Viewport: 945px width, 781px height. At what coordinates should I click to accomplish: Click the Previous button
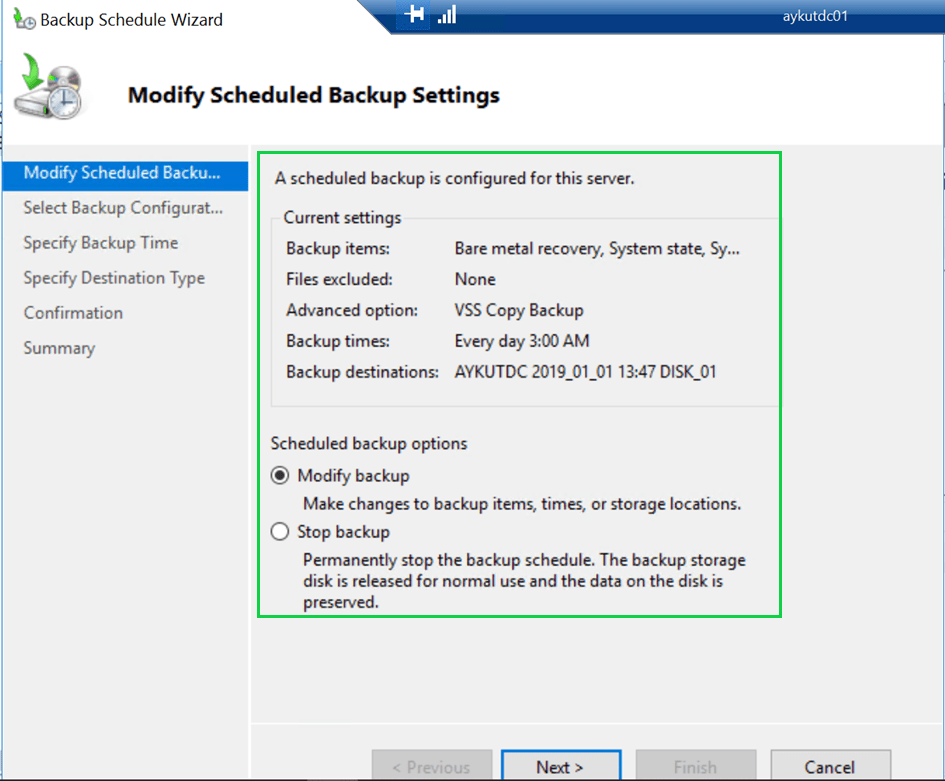click(x=431, y=767)
